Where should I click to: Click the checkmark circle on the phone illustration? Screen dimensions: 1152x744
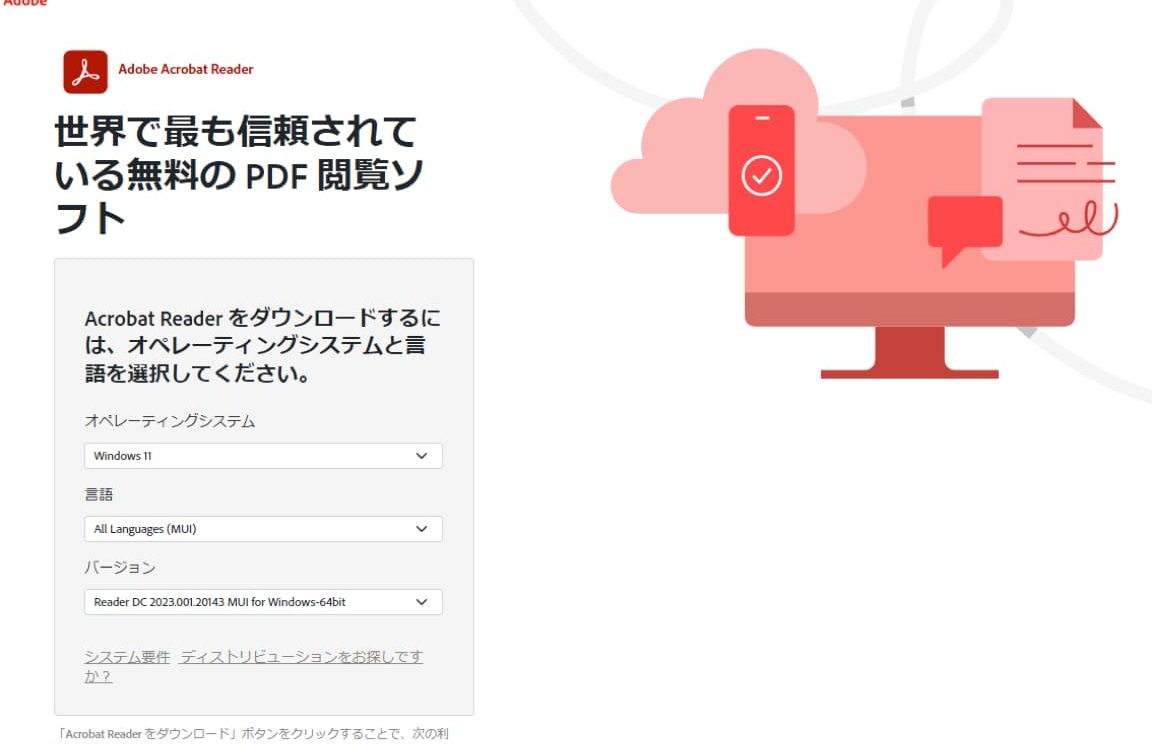click(761, 177)
